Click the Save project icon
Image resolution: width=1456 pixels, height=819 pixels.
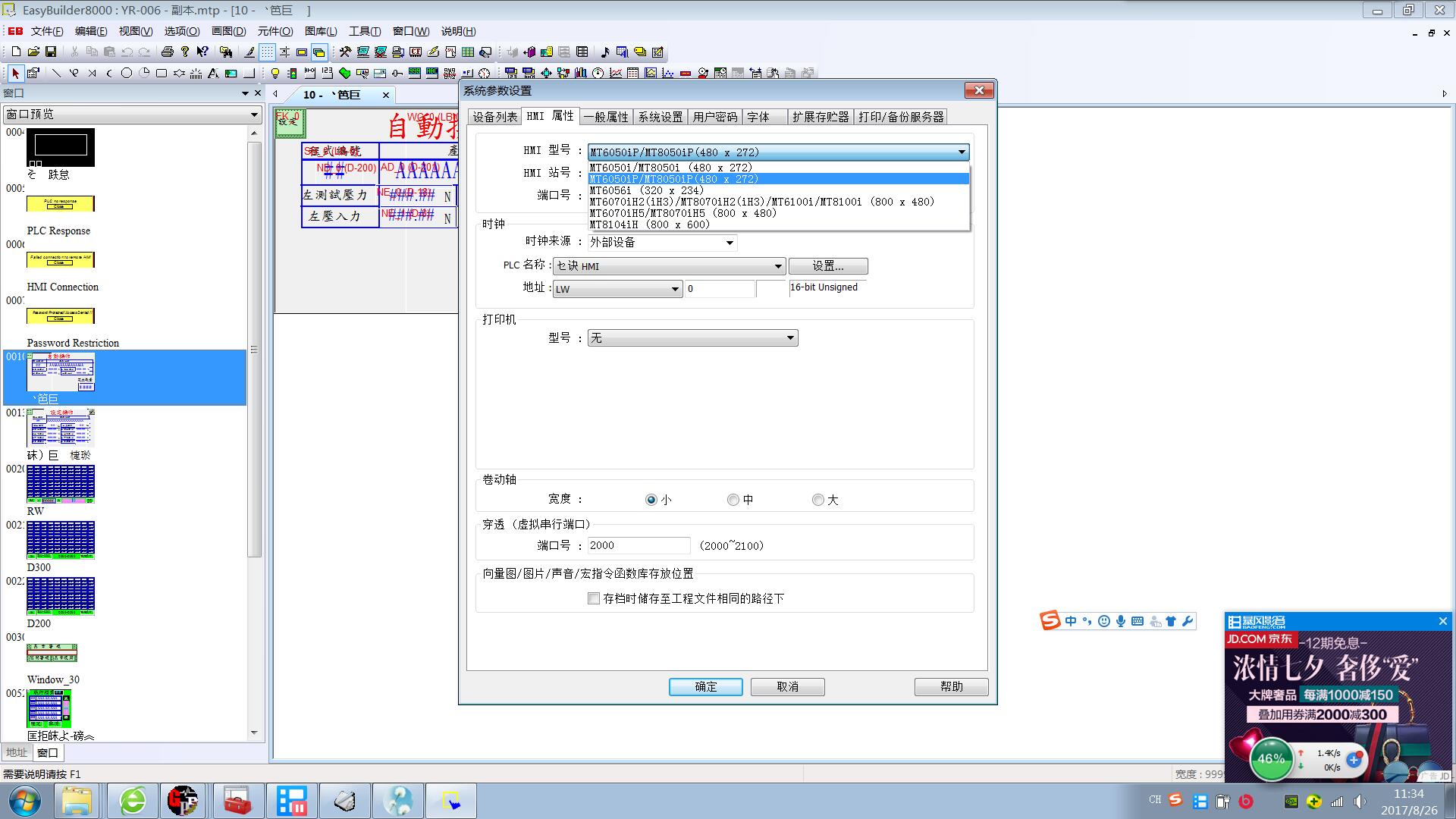(51, 52)
